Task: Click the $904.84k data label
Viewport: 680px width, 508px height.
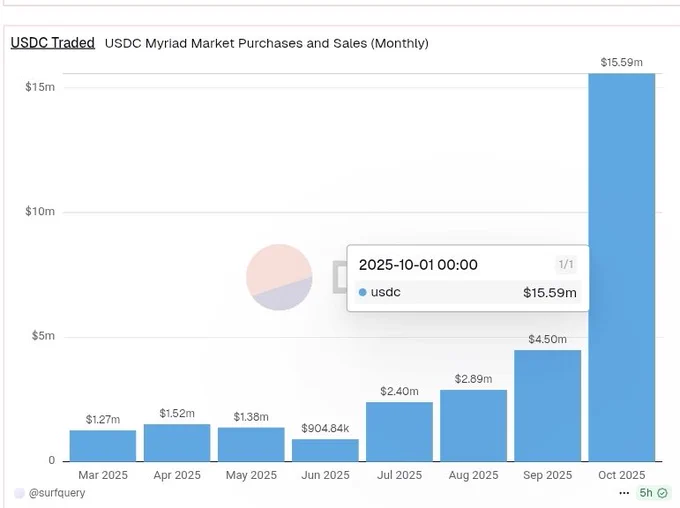Action: click(325, 429)
